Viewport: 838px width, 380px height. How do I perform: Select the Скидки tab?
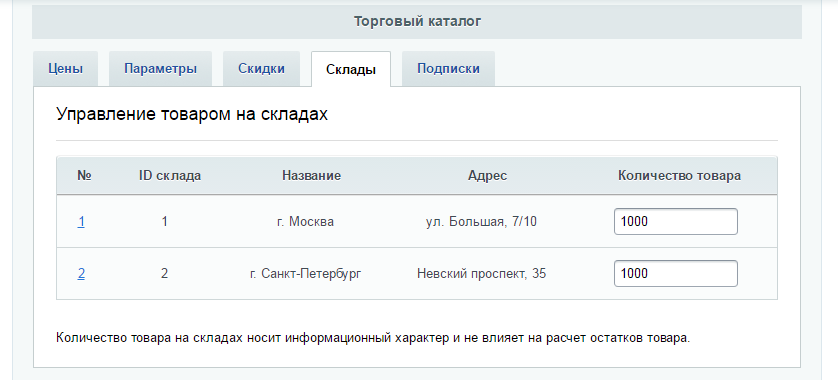(261, 69)
